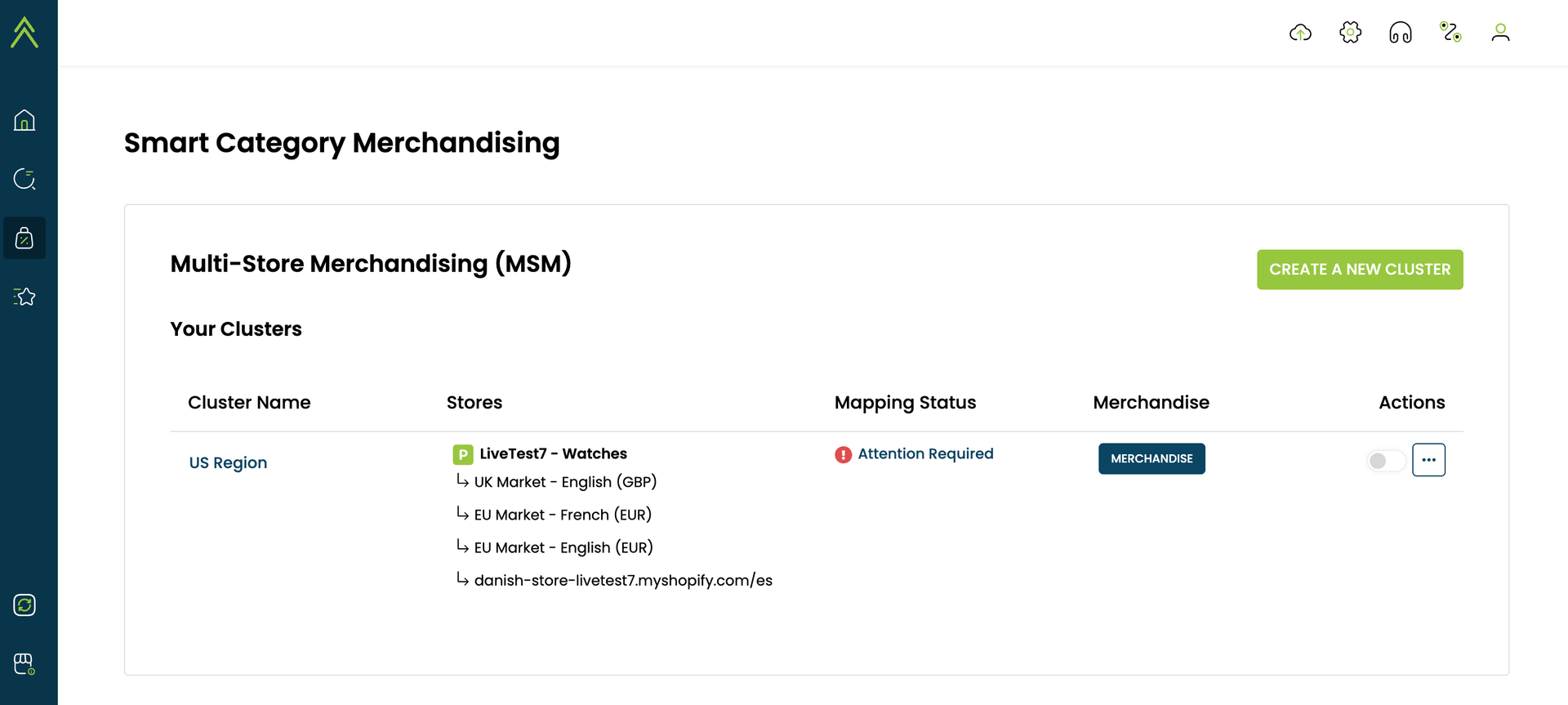The image size is (1568, 705).
Task: Open the store icon at sidebar bottom
Action: [x=24, y=664]
